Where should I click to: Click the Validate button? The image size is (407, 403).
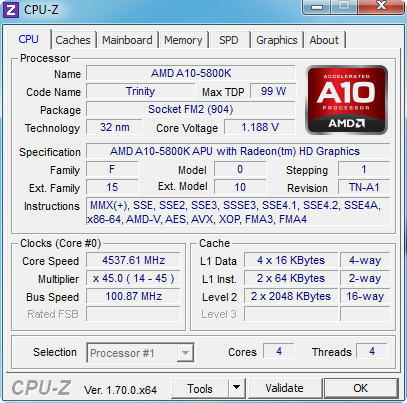[285, 388]
